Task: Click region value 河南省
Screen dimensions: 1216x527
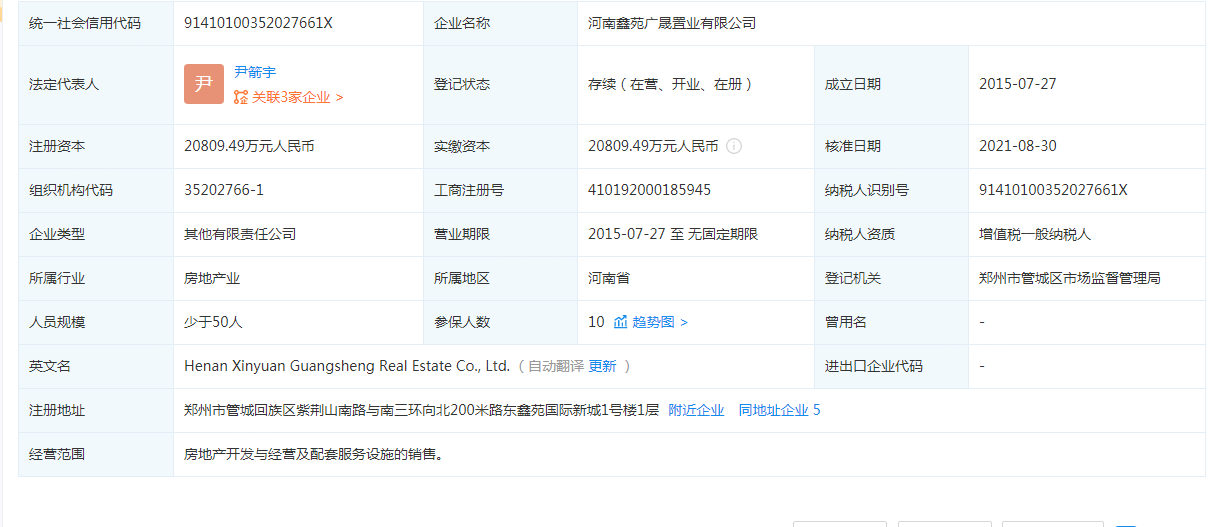Action: [609, 278]
